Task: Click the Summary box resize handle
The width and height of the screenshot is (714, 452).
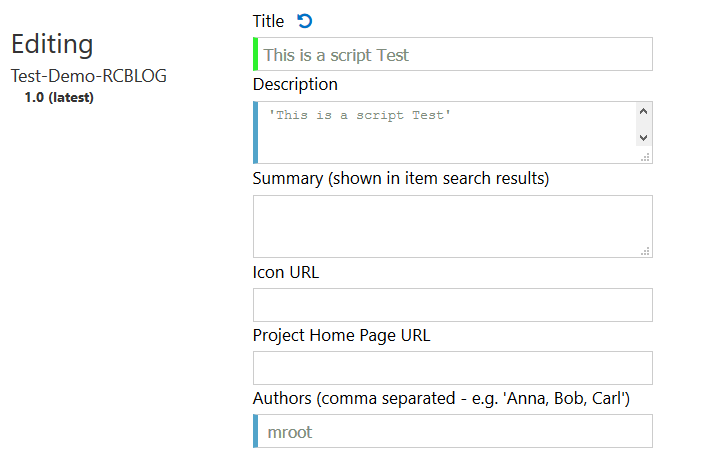Action: pyautogui.click(x=645, y=251)
